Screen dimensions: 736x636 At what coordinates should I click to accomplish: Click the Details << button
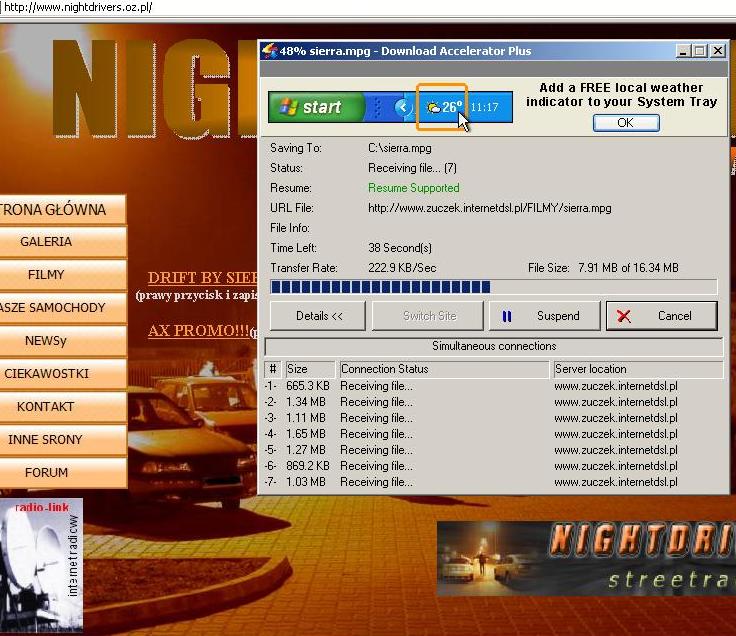coord(318,316)
